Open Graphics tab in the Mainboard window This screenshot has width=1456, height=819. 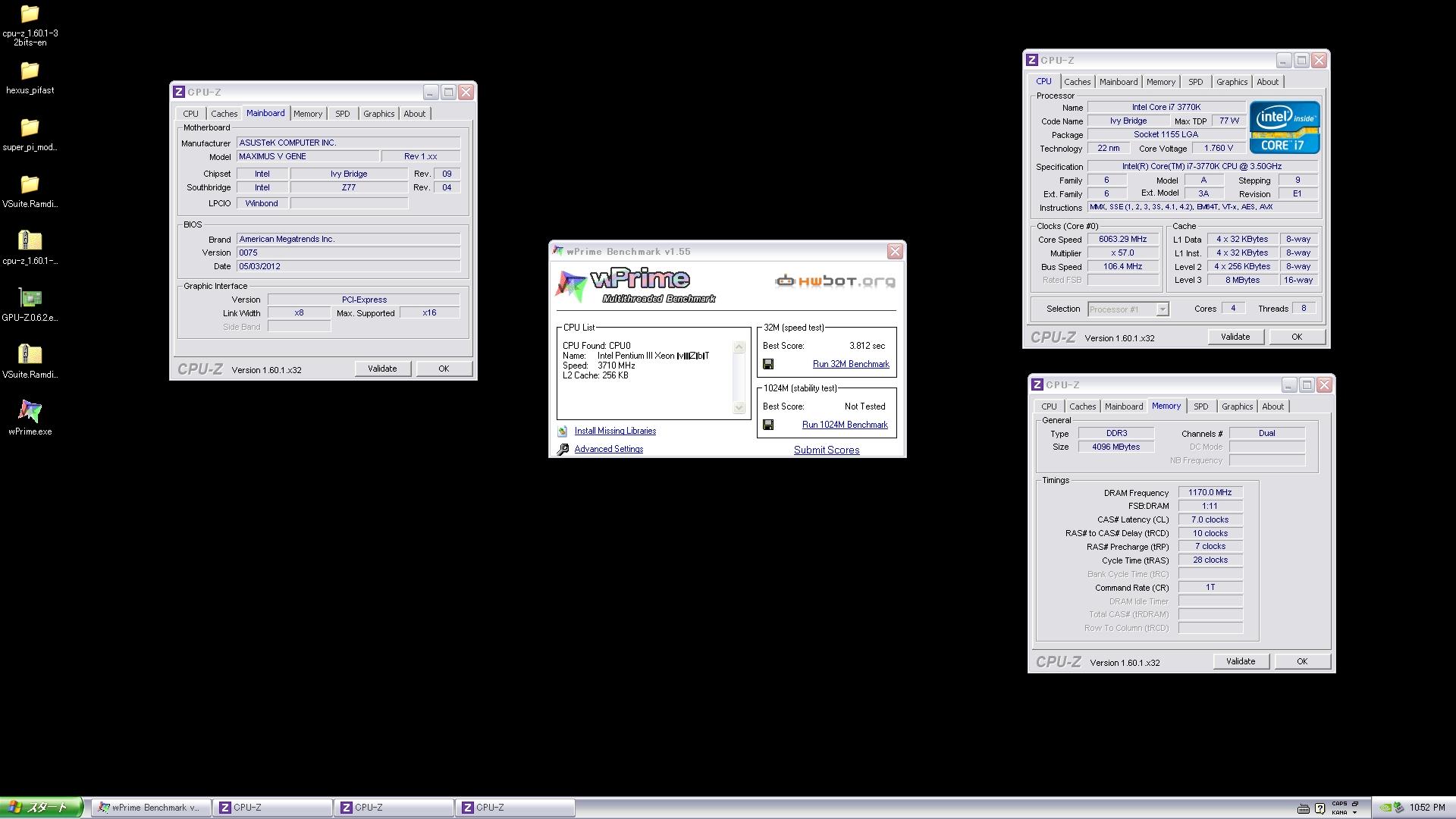tap(378, 114)
